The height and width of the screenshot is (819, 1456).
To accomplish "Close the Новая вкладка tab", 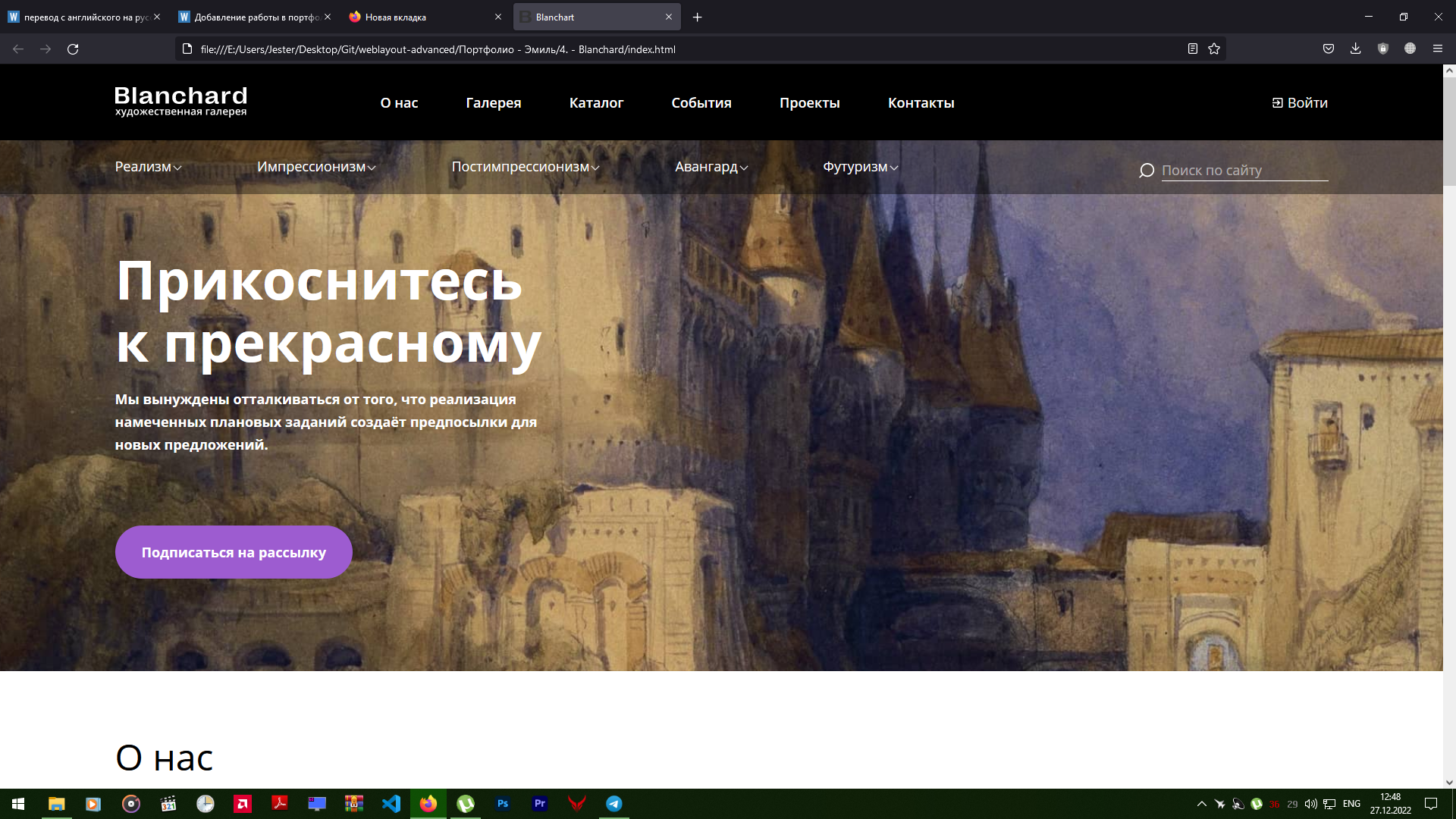I will pos(498,17).
